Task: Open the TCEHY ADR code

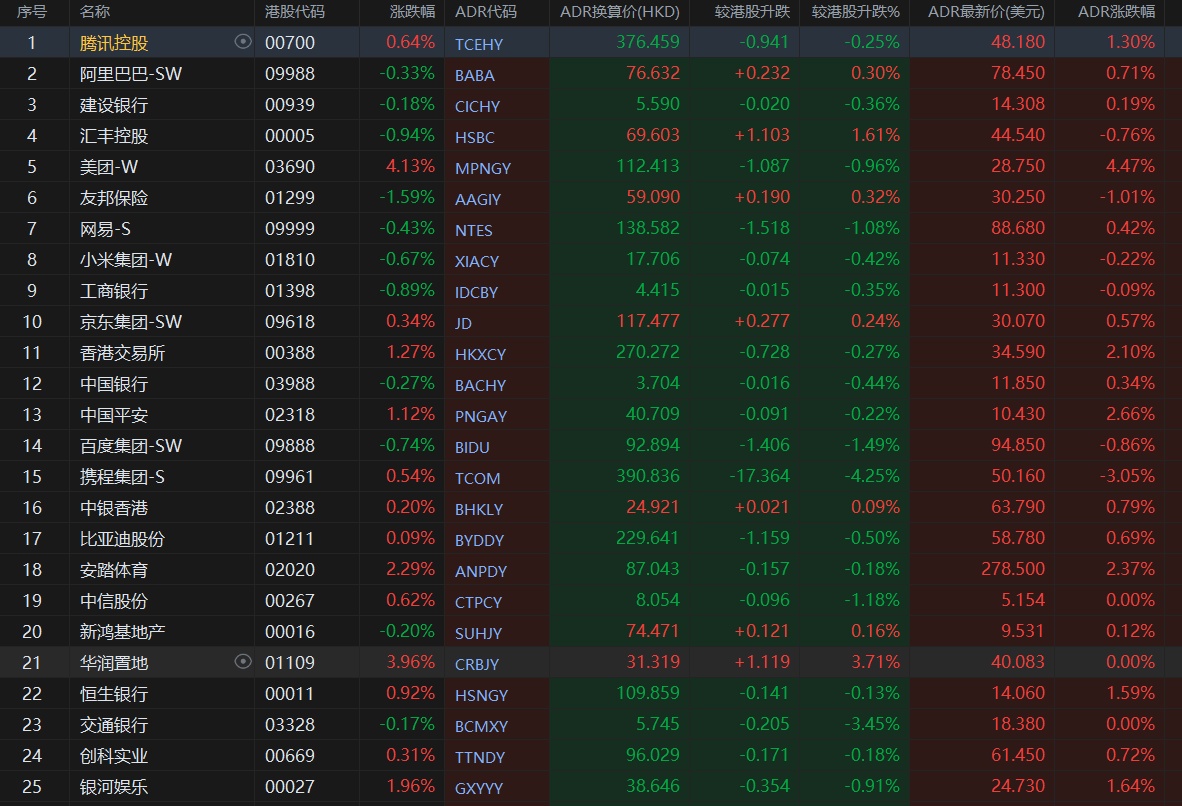Action: [x=479, y=44]
